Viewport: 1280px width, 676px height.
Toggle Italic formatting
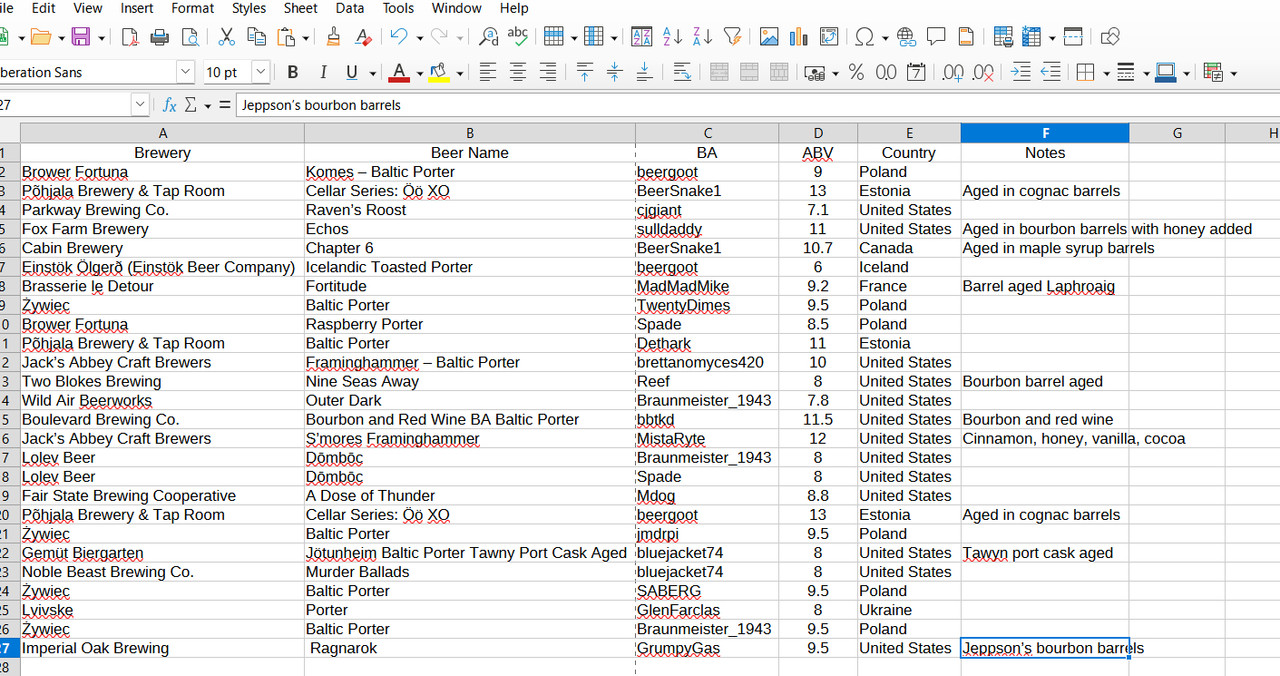322,72
